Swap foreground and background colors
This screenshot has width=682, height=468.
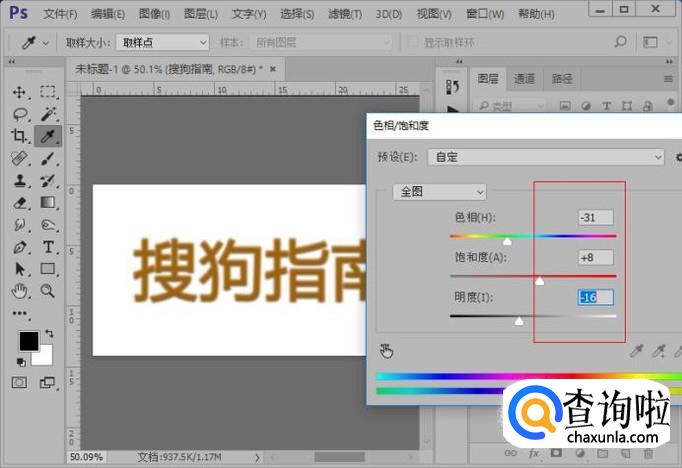pos(49,334)
